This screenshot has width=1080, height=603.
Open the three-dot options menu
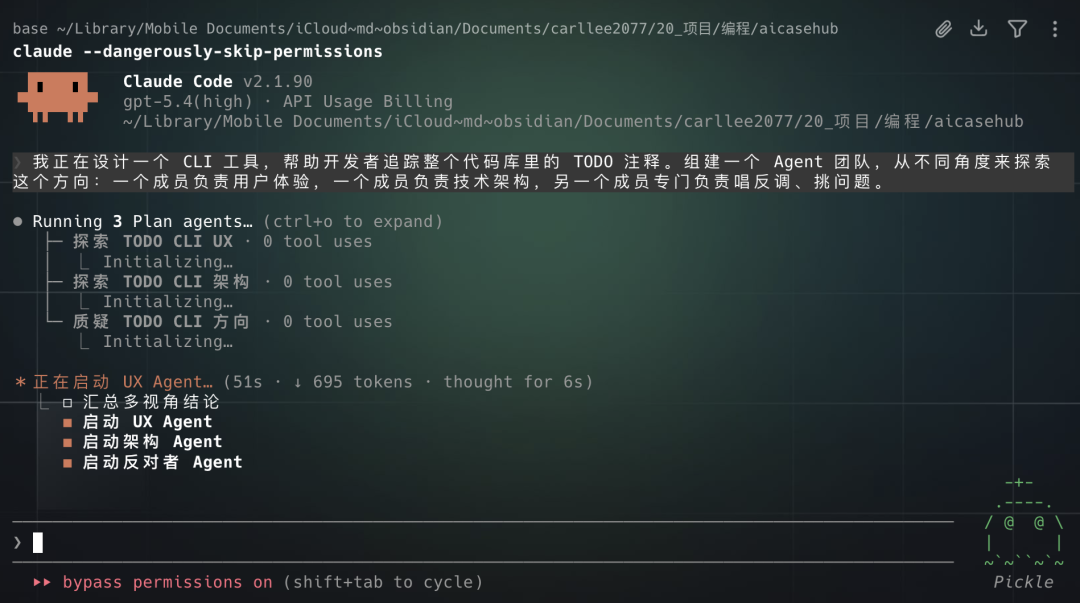coord(1054,28)
